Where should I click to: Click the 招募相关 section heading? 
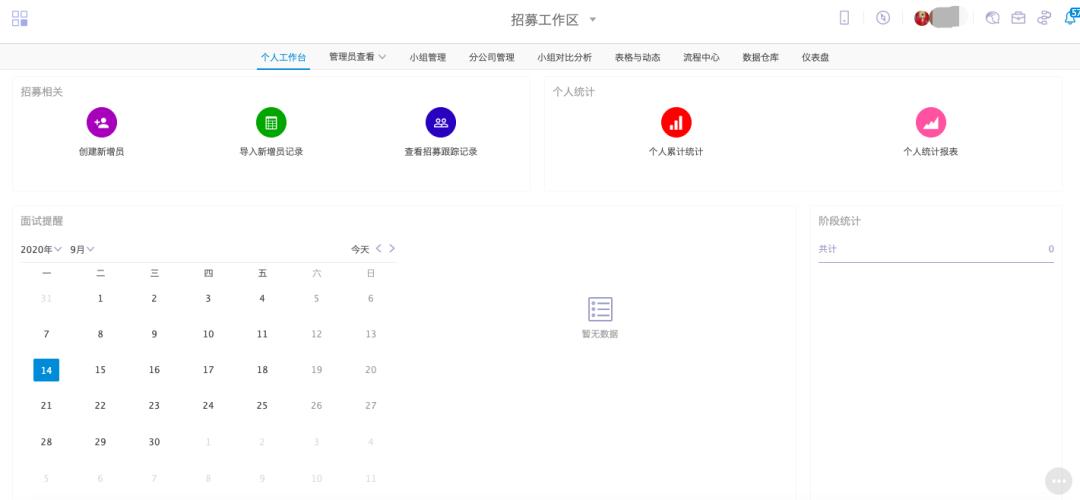42,92
